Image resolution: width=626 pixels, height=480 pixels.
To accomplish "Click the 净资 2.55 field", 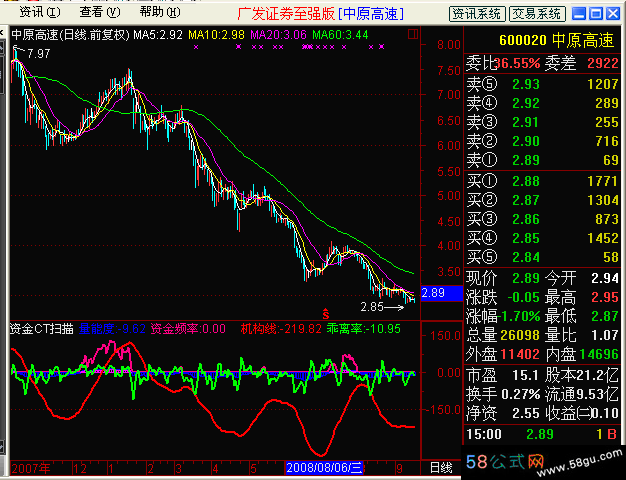I will pos(503,414).
